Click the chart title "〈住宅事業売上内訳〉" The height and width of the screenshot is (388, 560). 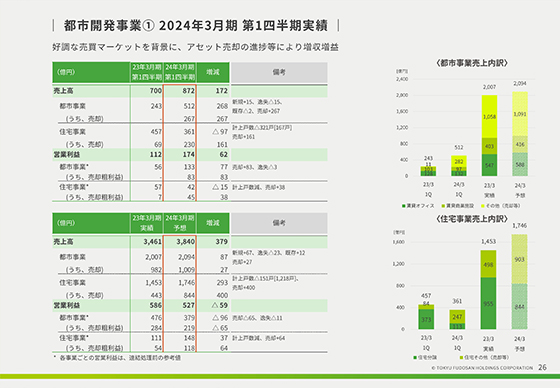[472, 219]
